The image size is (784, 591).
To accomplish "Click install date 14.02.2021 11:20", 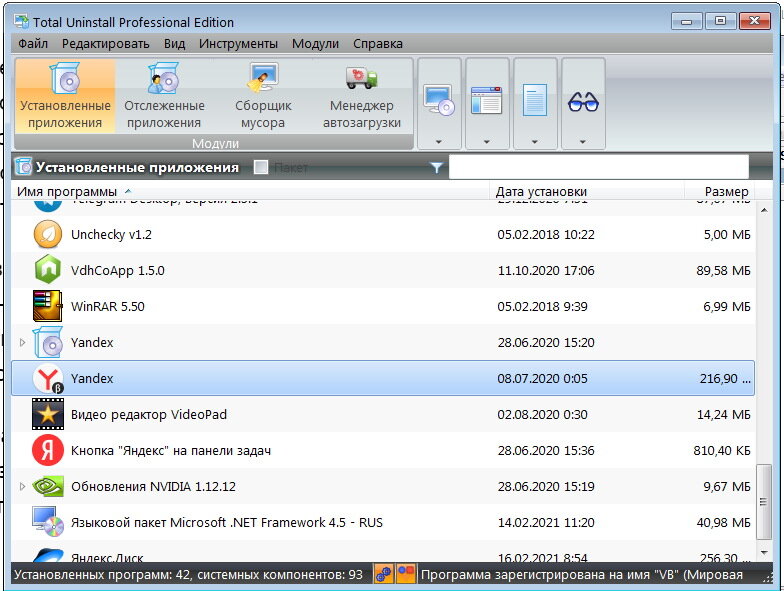I will tap(546, 522).
